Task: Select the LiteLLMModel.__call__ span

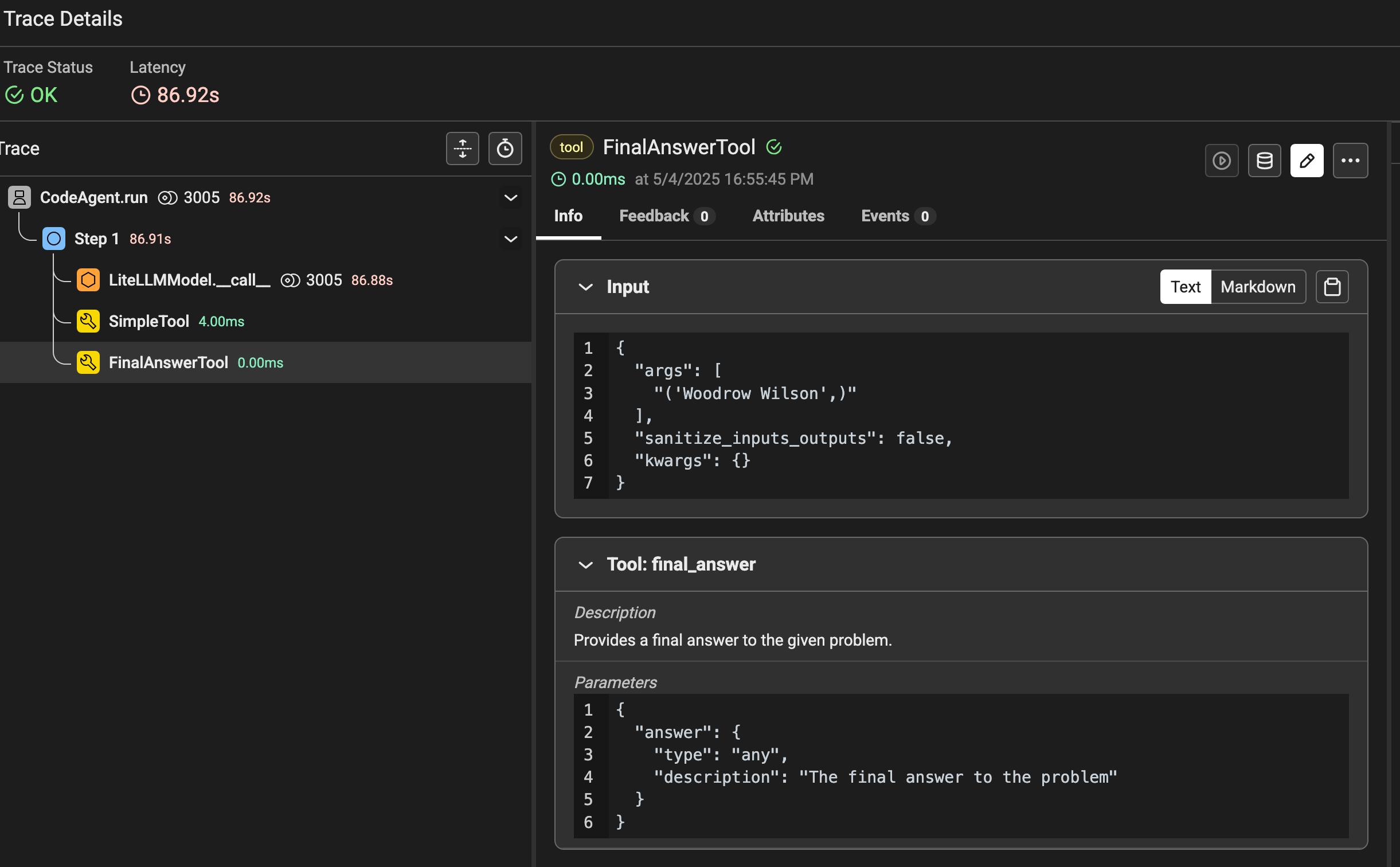Action: (189, 280)
